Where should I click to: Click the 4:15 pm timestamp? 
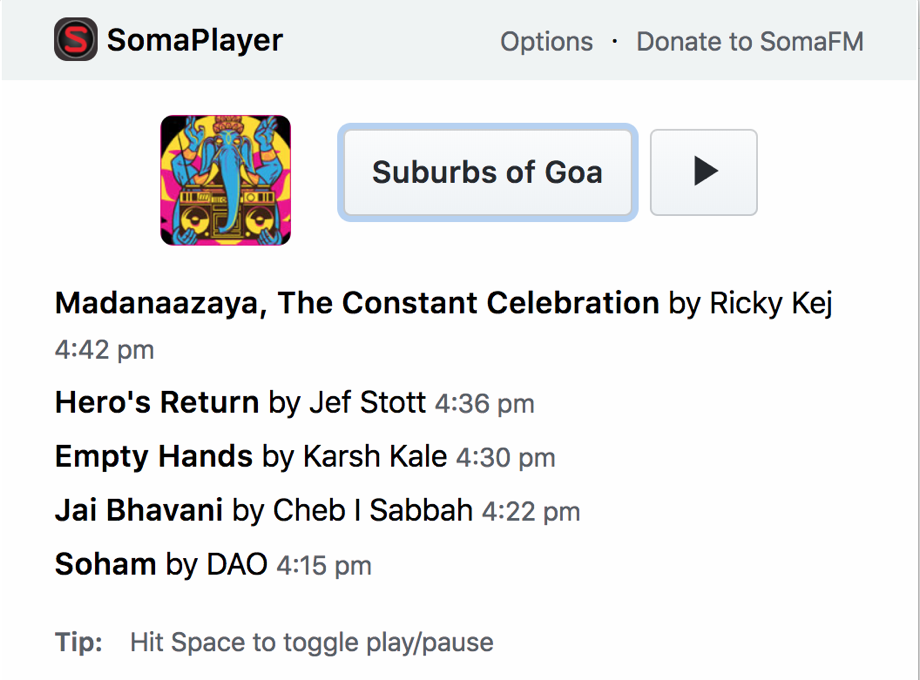pos(324,565)
